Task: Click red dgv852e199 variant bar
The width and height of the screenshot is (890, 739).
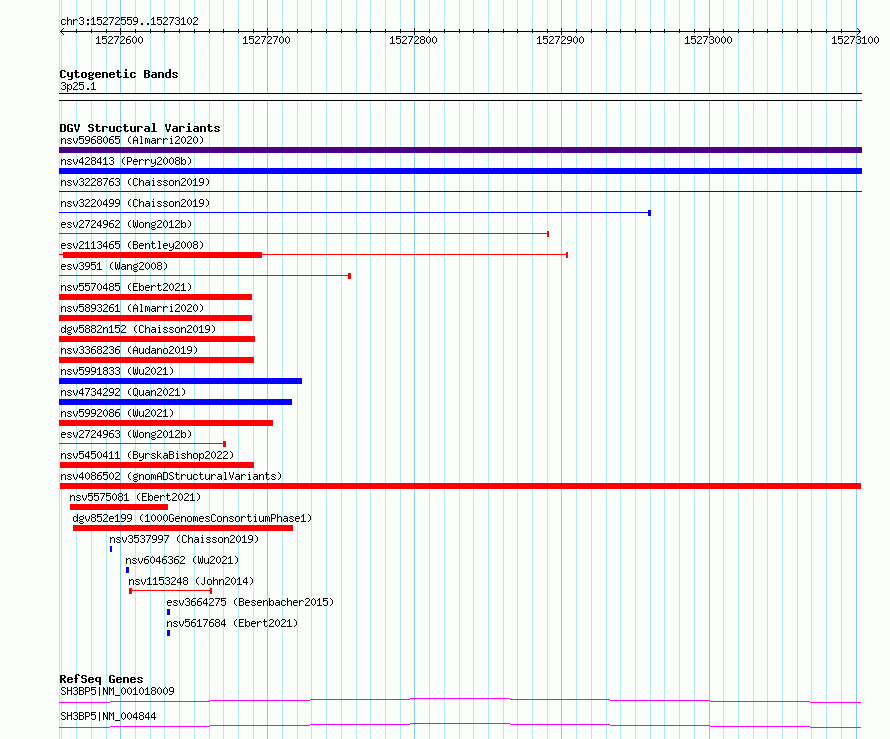Action: [183, 528]
